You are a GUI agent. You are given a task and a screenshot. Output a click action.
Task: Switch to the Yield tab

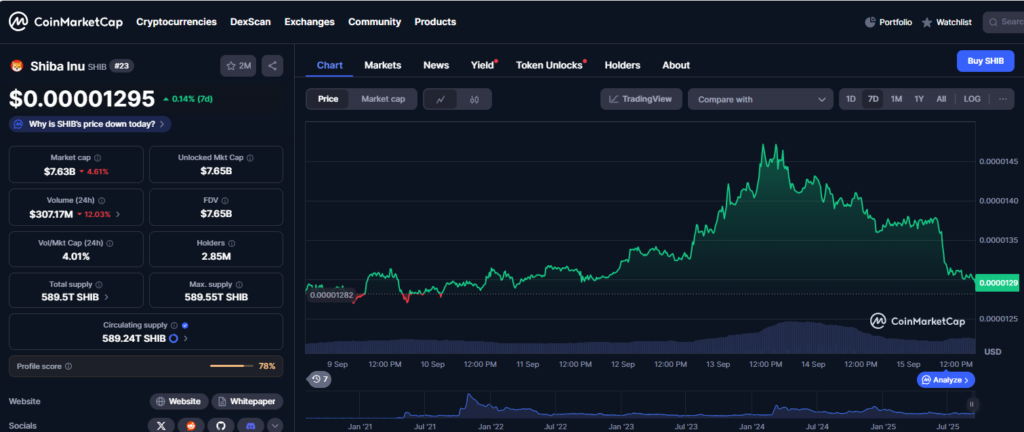point(483,65)
